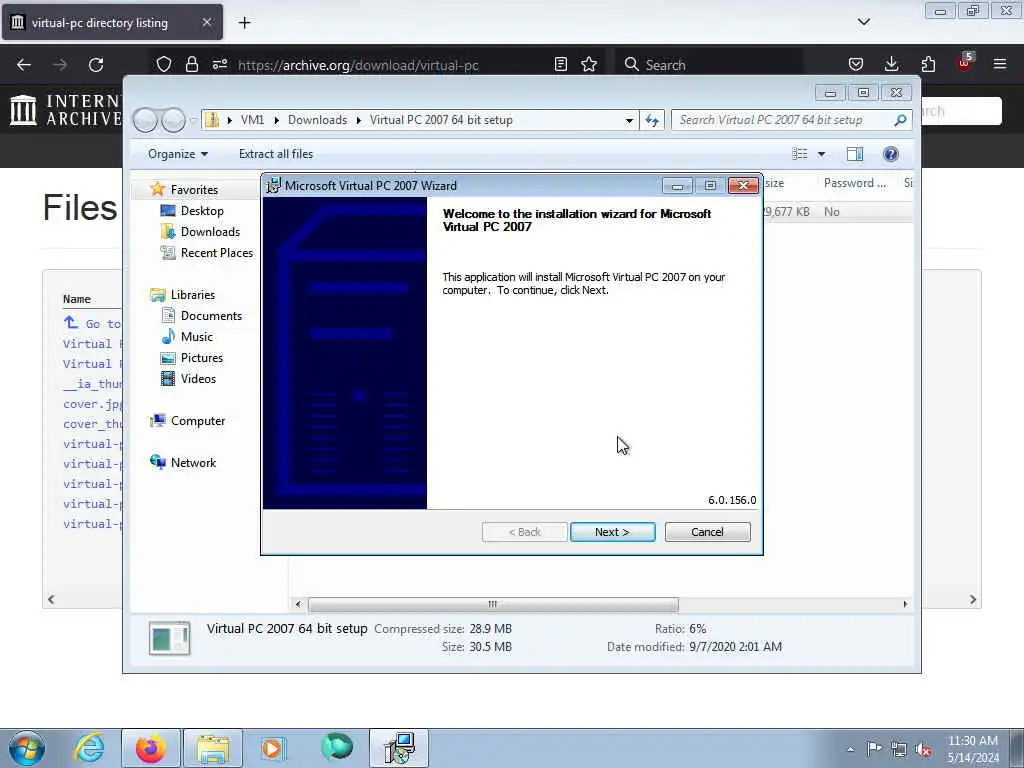This screenshot has height=768, width=1024.
Task: Select Network in navigation pane
Action: click(193, 462)
